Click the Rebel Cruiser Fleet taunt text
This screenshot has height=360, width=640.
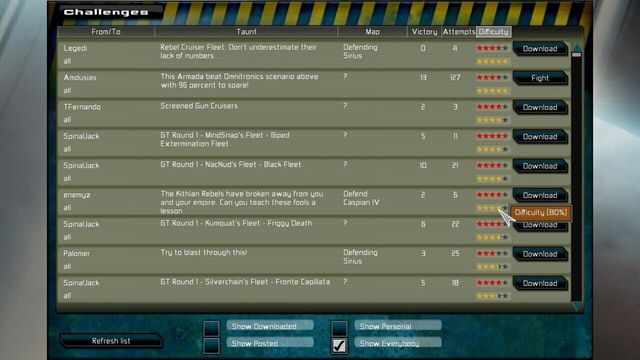238,51
